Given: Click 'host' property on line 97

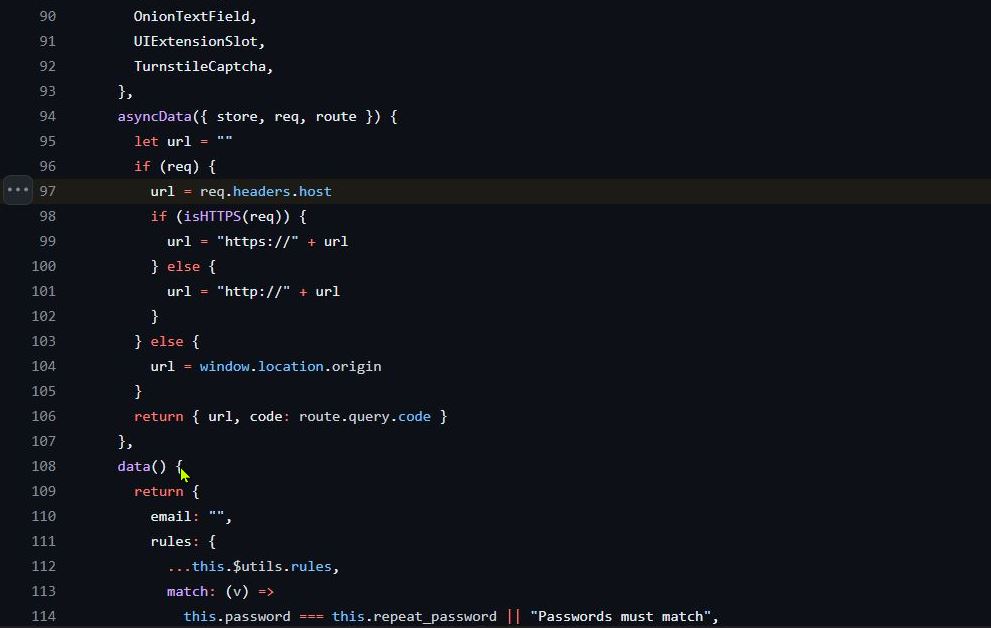Looking at the screenshot, I should click(x=315, y=191).
